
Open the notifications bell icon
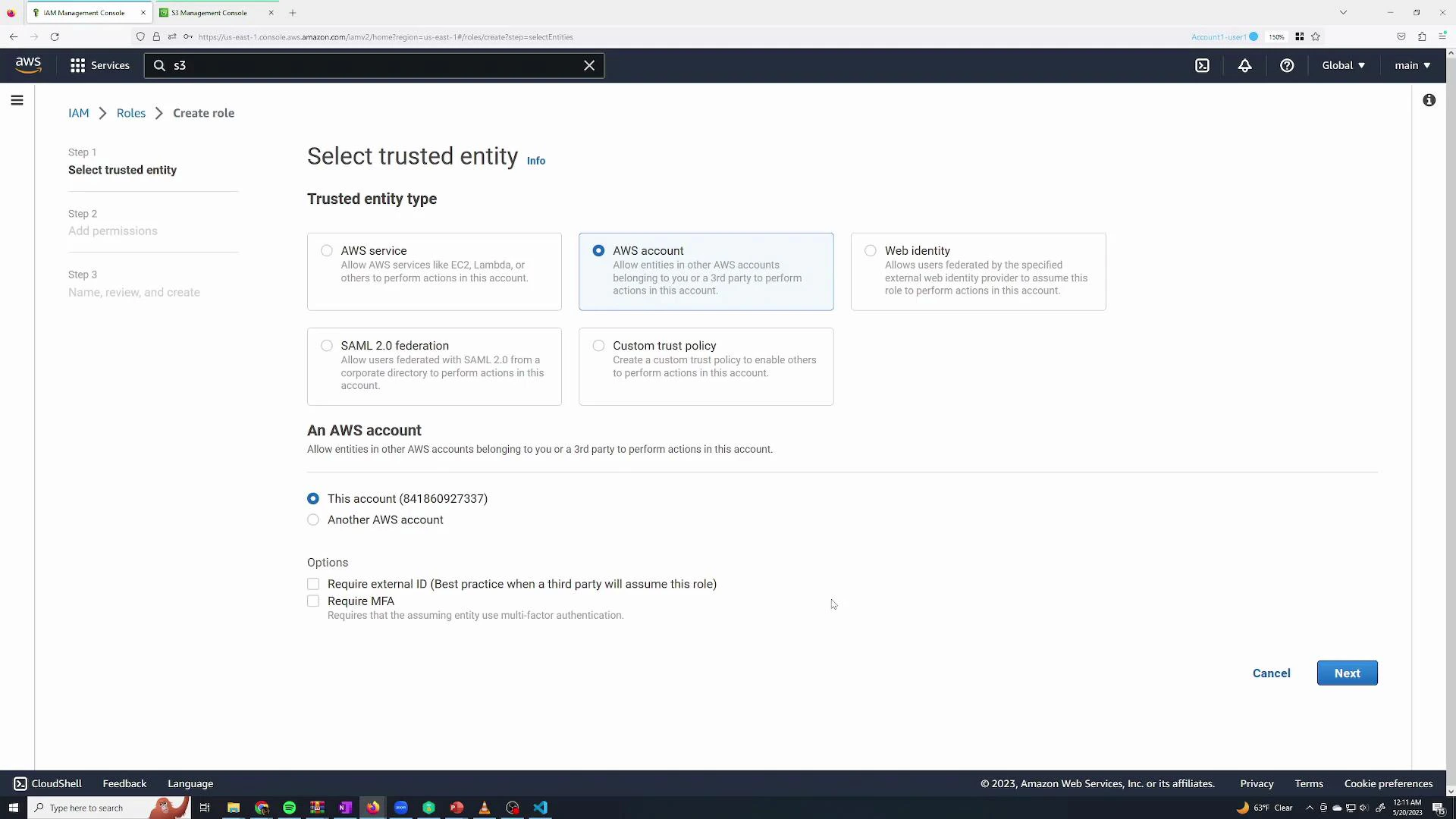coord(1244,65)
